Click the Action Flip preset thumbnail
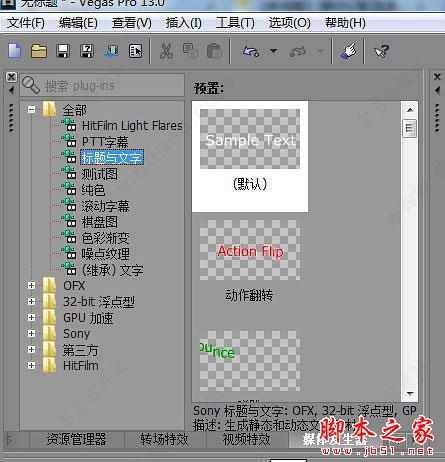The width and height of the screenshot is (445, 462). pyautogui.click(x=250, y=250)
